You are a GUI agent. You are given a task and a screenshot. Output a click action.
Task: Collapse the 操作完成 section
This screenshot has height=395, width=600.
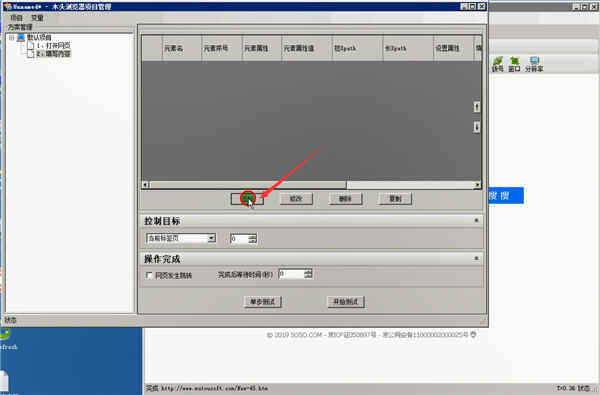tap(476, 259)
